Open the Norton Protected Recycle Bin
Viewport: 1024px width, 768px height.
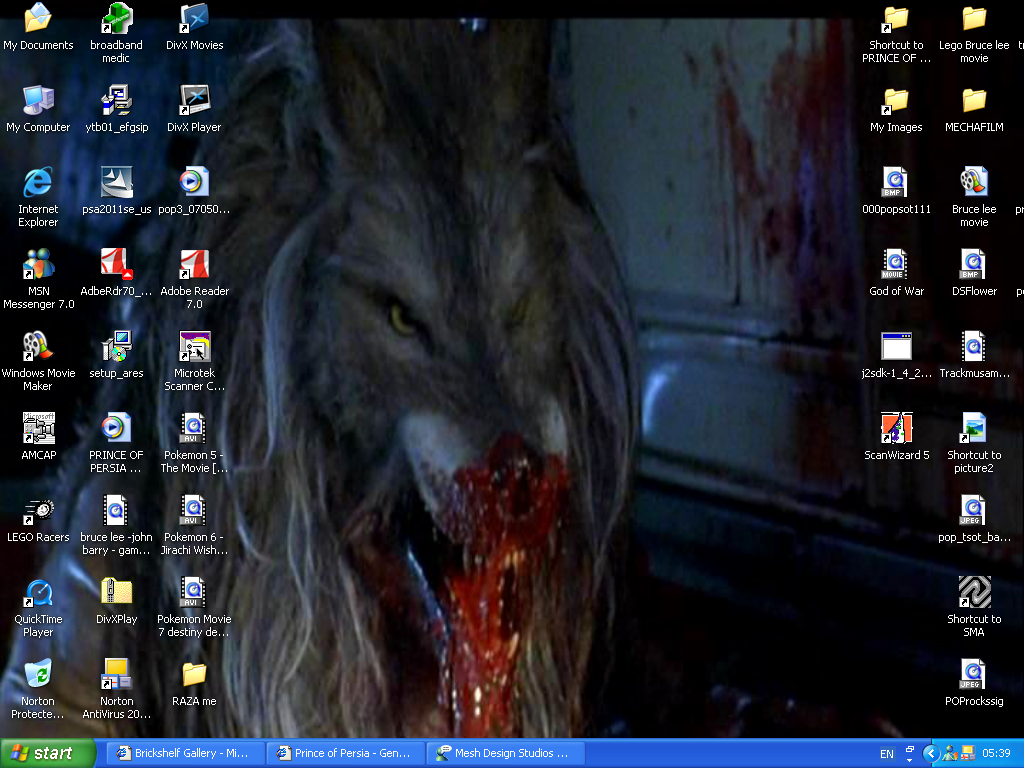38,674
